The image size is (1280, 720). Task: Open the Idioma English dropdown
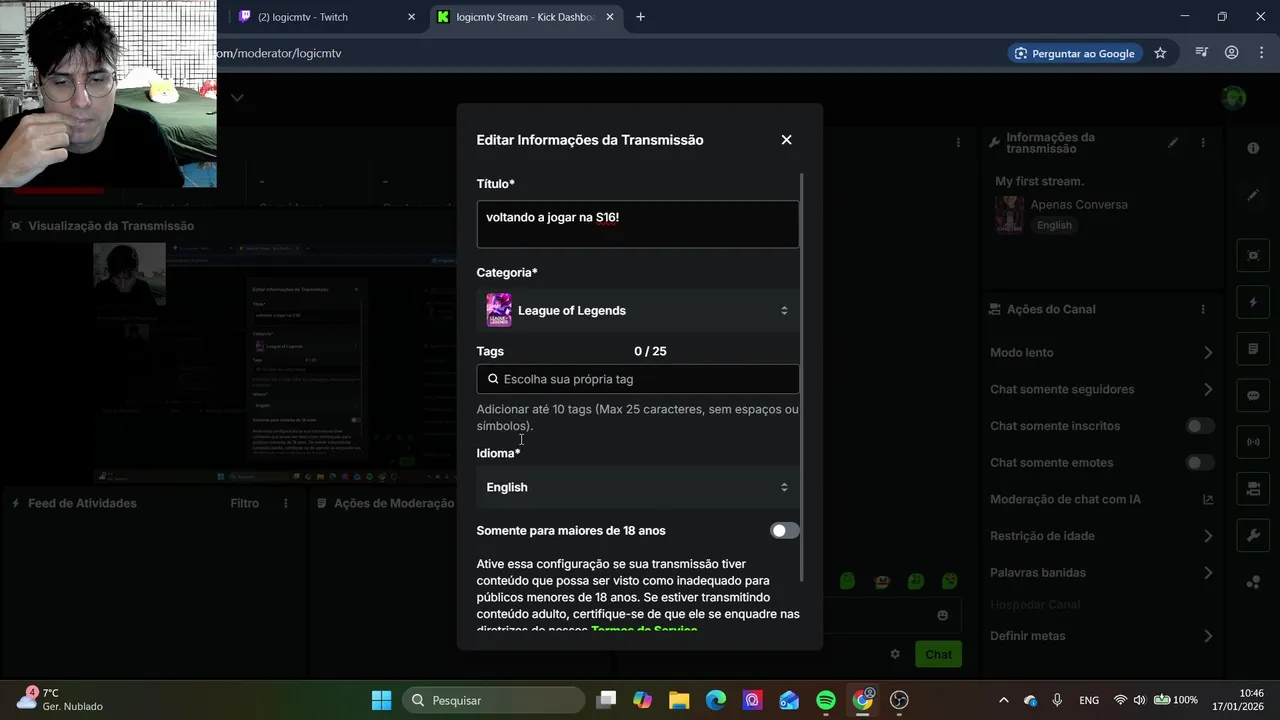pyautogui.click(x=638, y=487)
